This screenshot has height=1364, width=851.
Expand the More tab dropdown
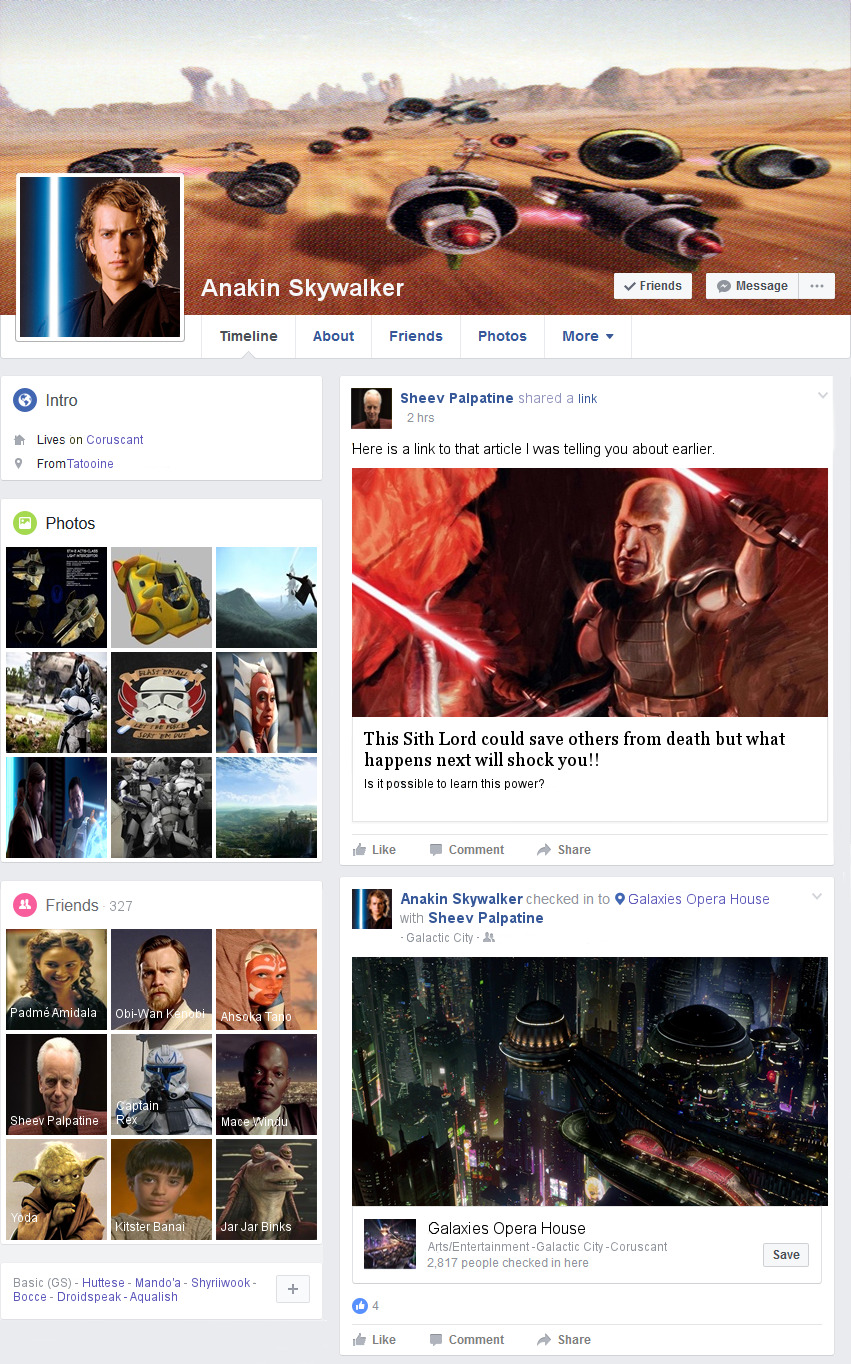click(x=588, y=336)
